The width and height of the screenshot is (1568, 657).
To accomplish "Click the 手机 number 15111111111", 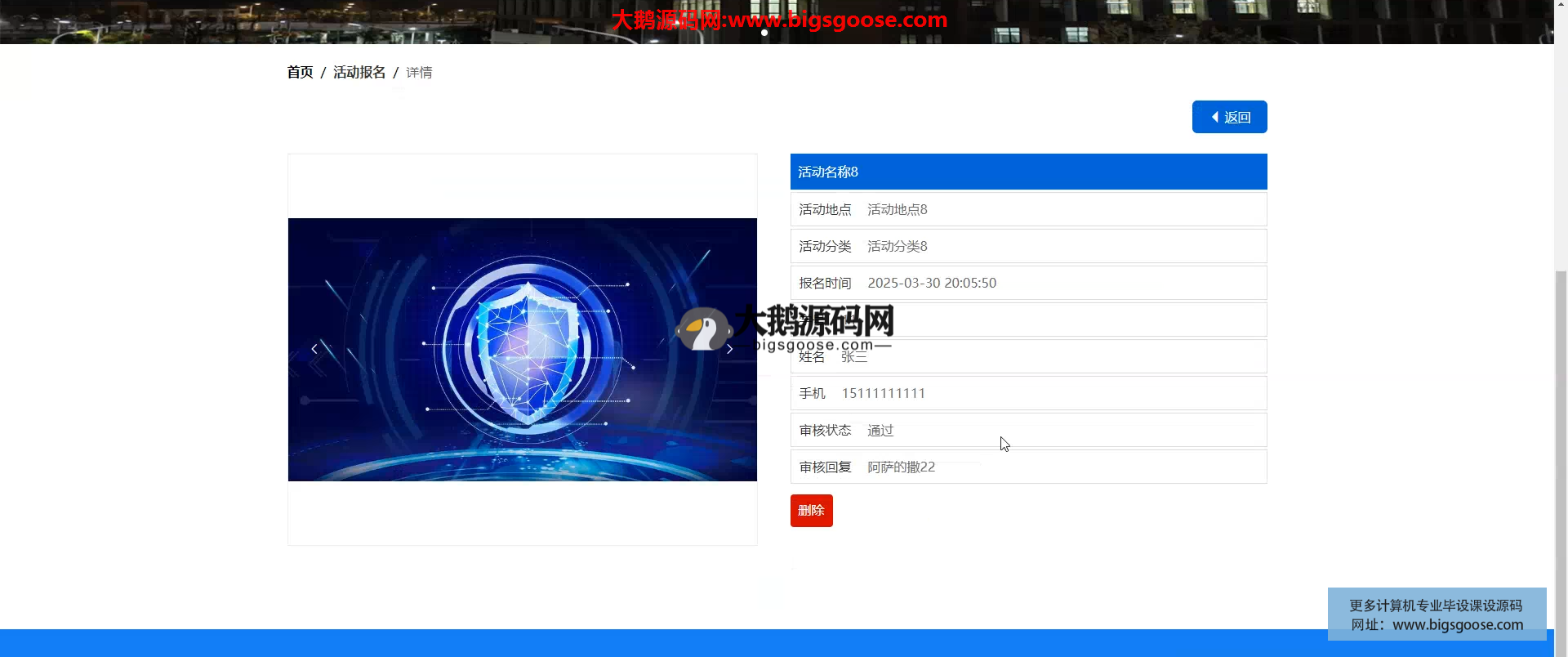I will (x=884, y=393).
